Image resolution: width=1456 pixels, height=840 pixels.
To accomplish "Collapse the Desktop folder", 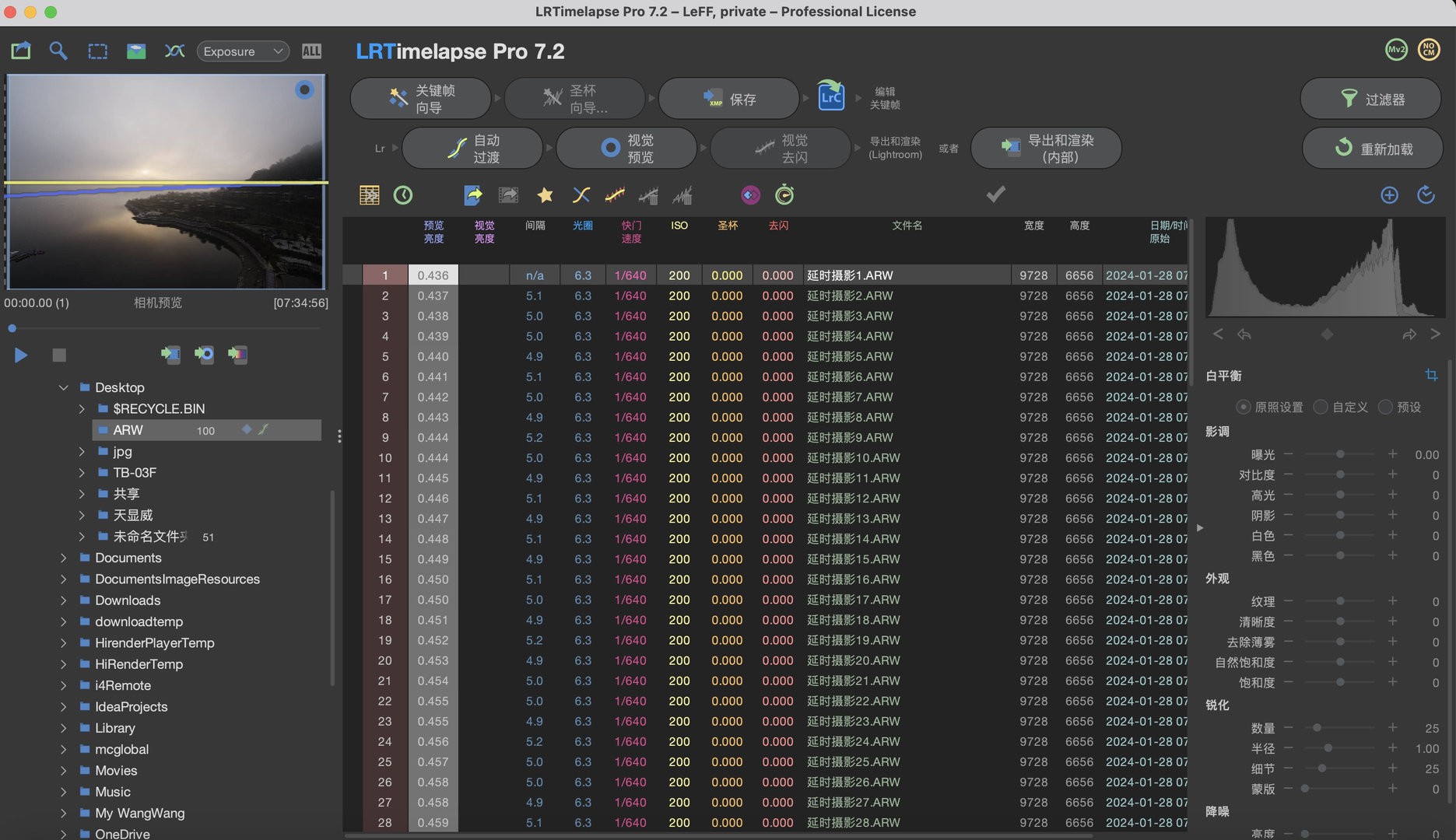I will [x=64, y=387].
